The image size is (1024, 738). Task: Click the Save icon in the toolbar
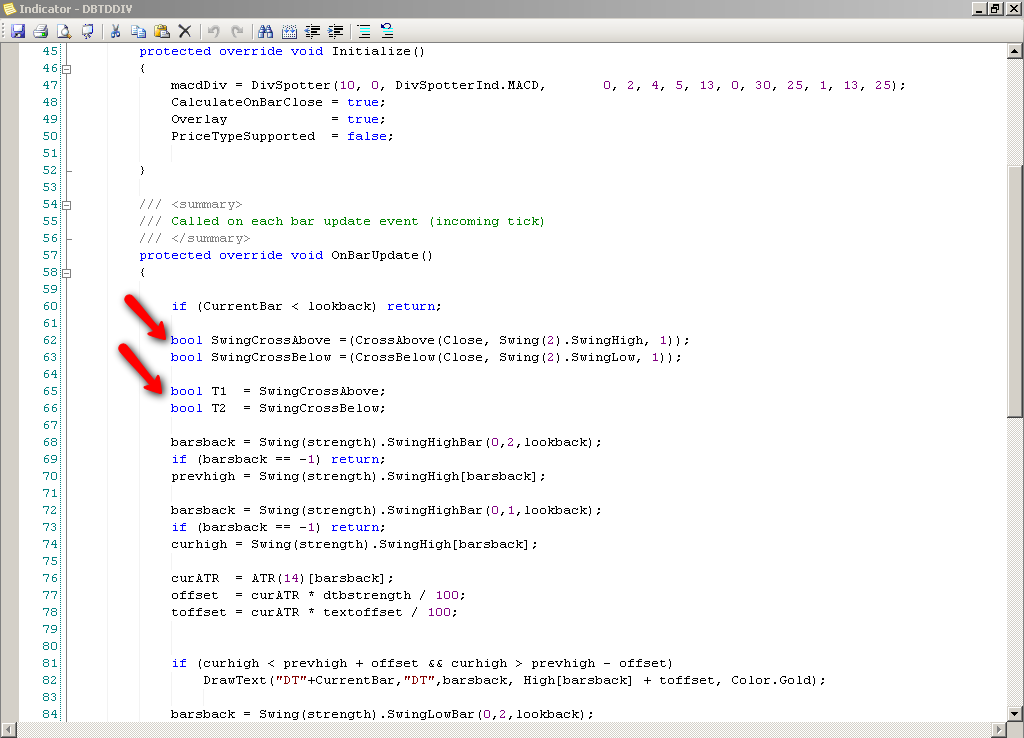(18, 31)
